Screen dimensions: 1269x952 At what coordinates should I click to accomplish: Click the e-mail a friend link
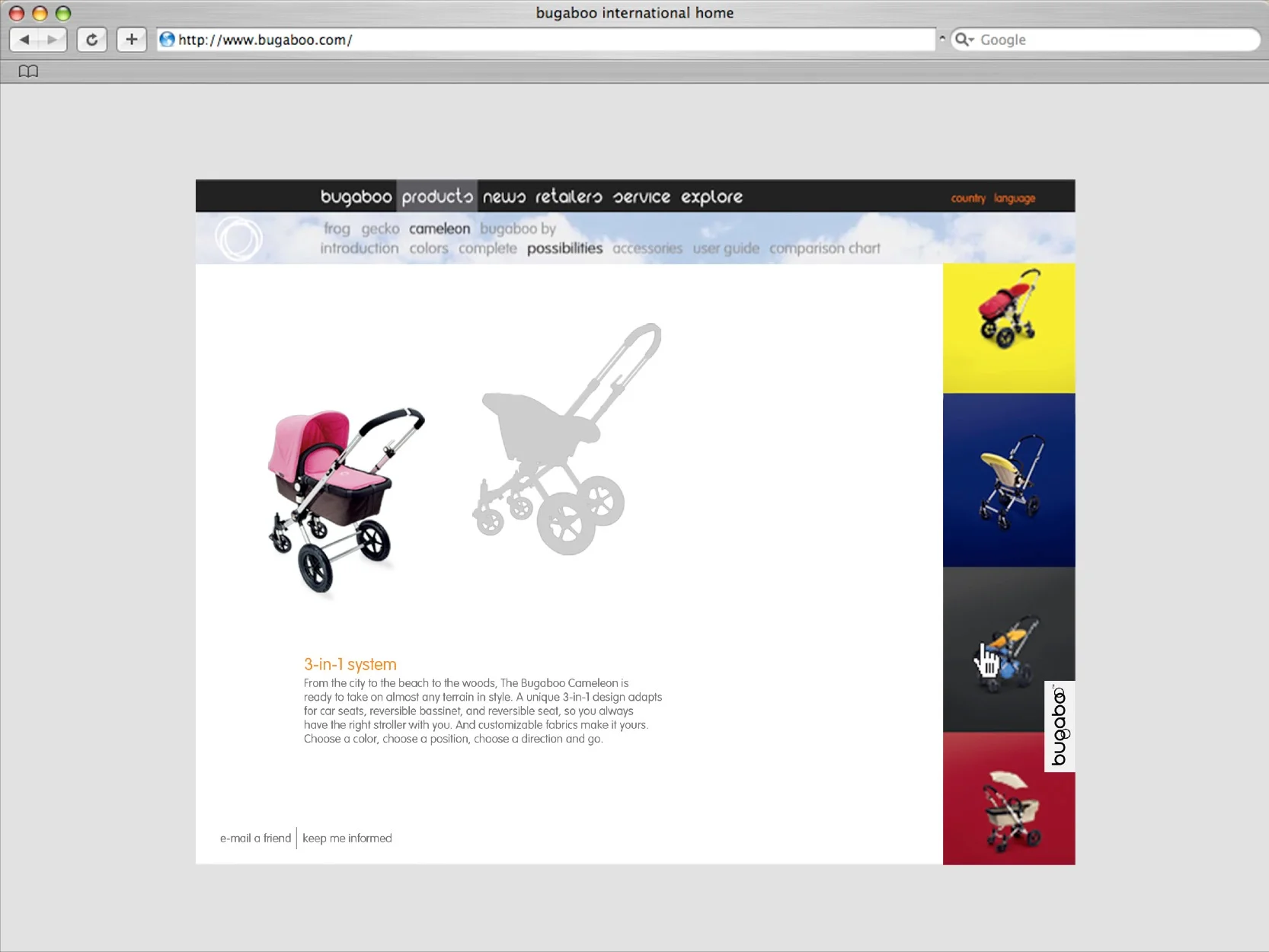point(255,838)
